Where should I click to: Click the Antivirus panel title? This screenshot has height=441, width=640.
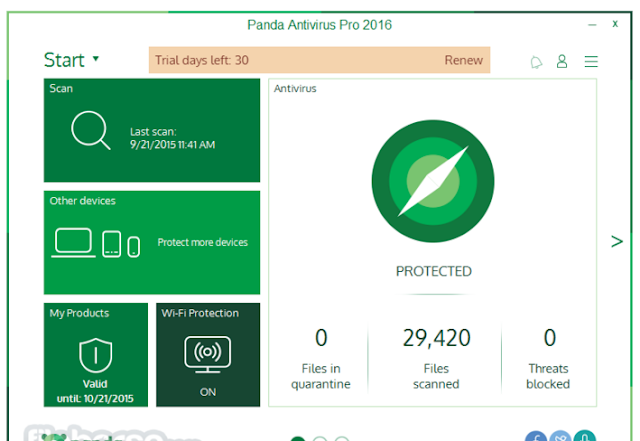coord(295,89)
